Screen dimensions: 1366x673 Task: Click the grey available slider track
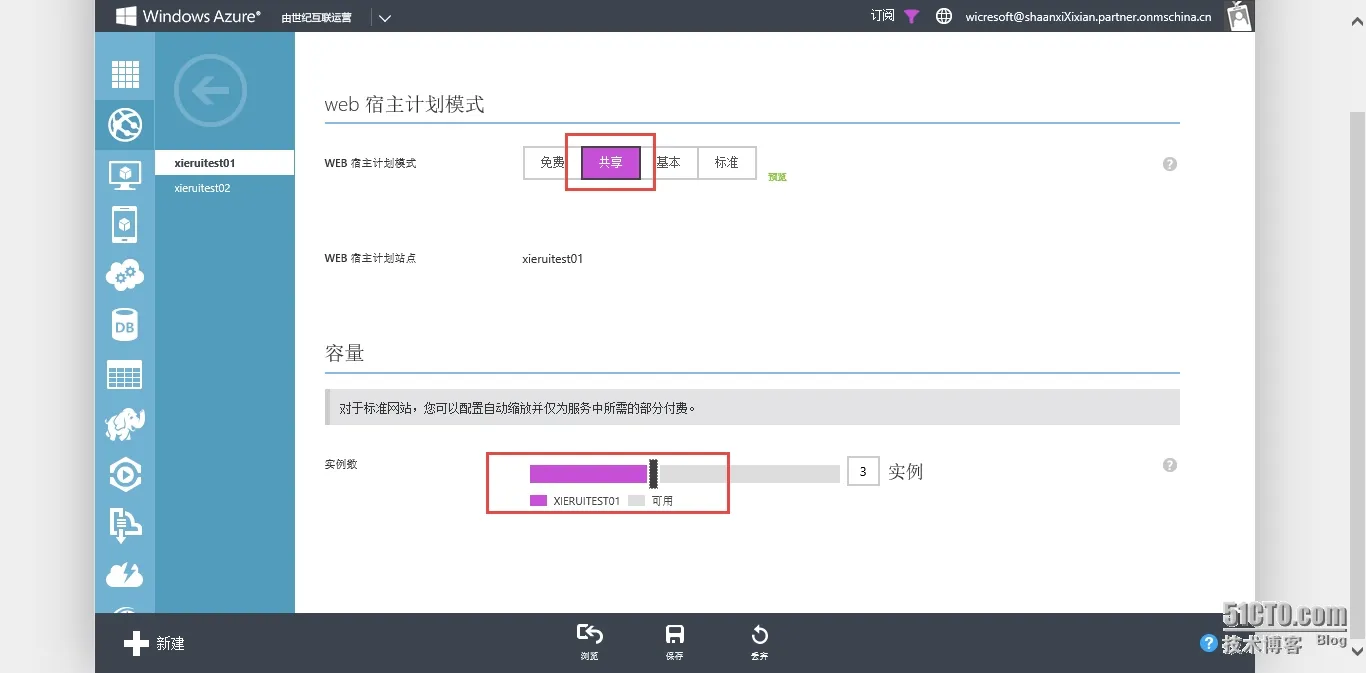point(749,474)
